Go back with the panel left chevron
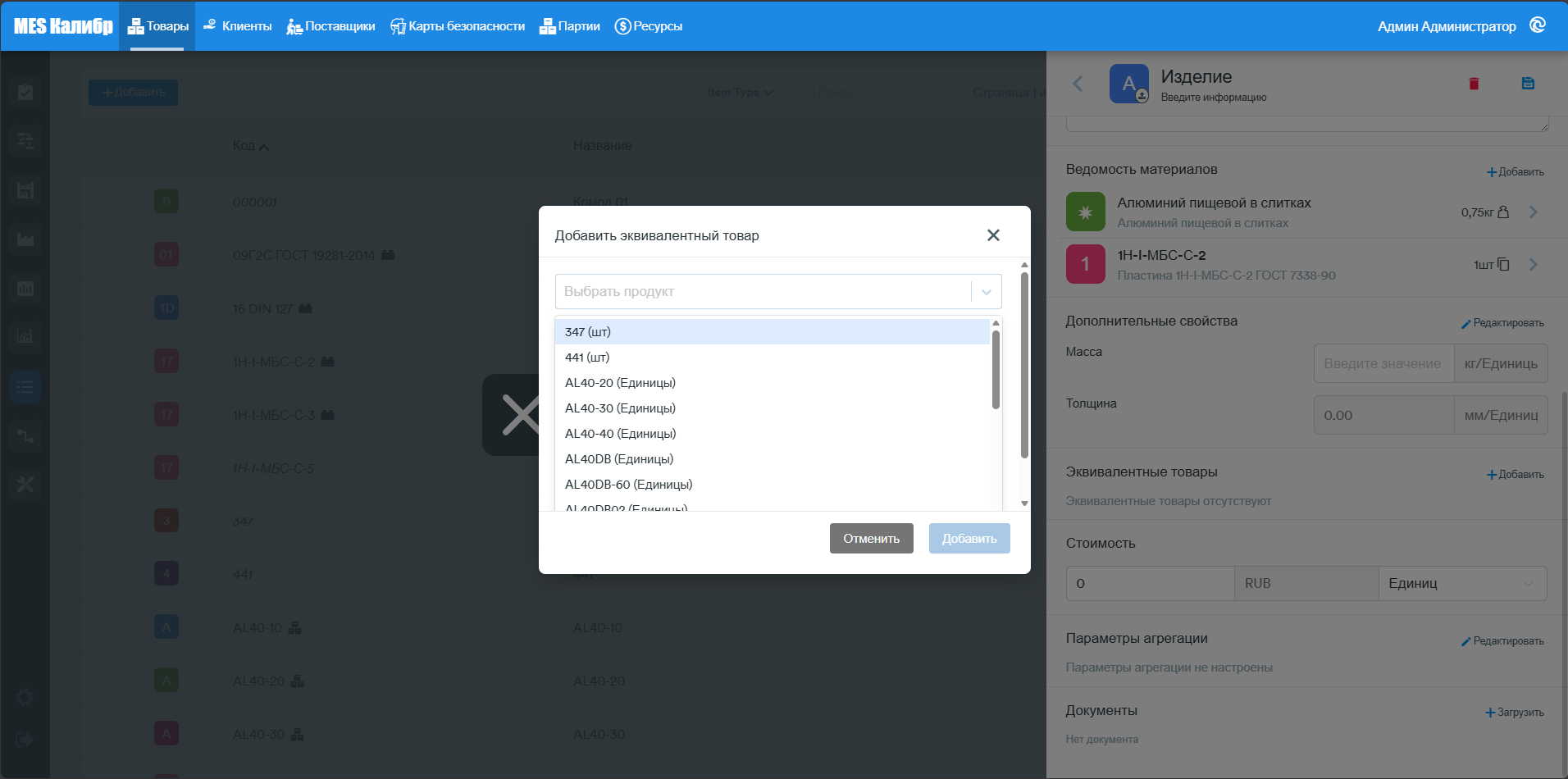Image resolution: width=1568 pixels, height=779 pixels. [1078, 84]
